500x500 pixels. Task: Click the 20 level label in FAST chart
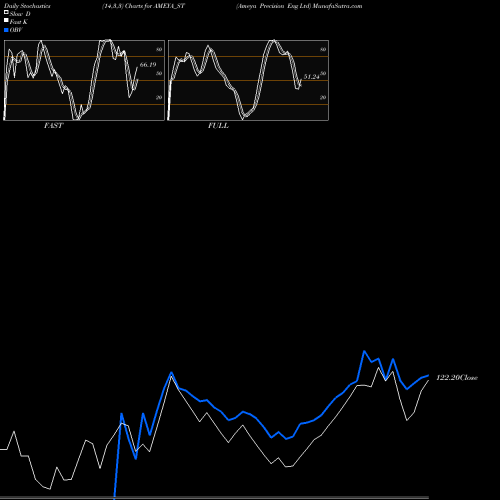click(159, 97)
